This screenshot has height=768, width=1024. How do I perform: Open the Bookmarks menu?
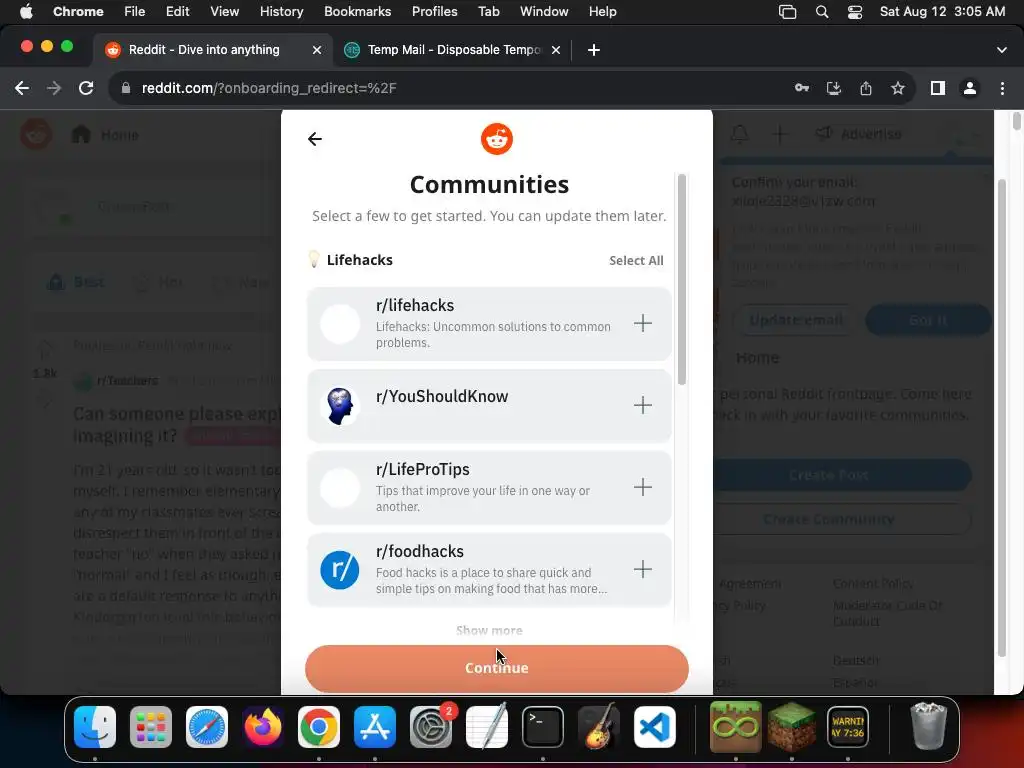[x=357, y=12]
